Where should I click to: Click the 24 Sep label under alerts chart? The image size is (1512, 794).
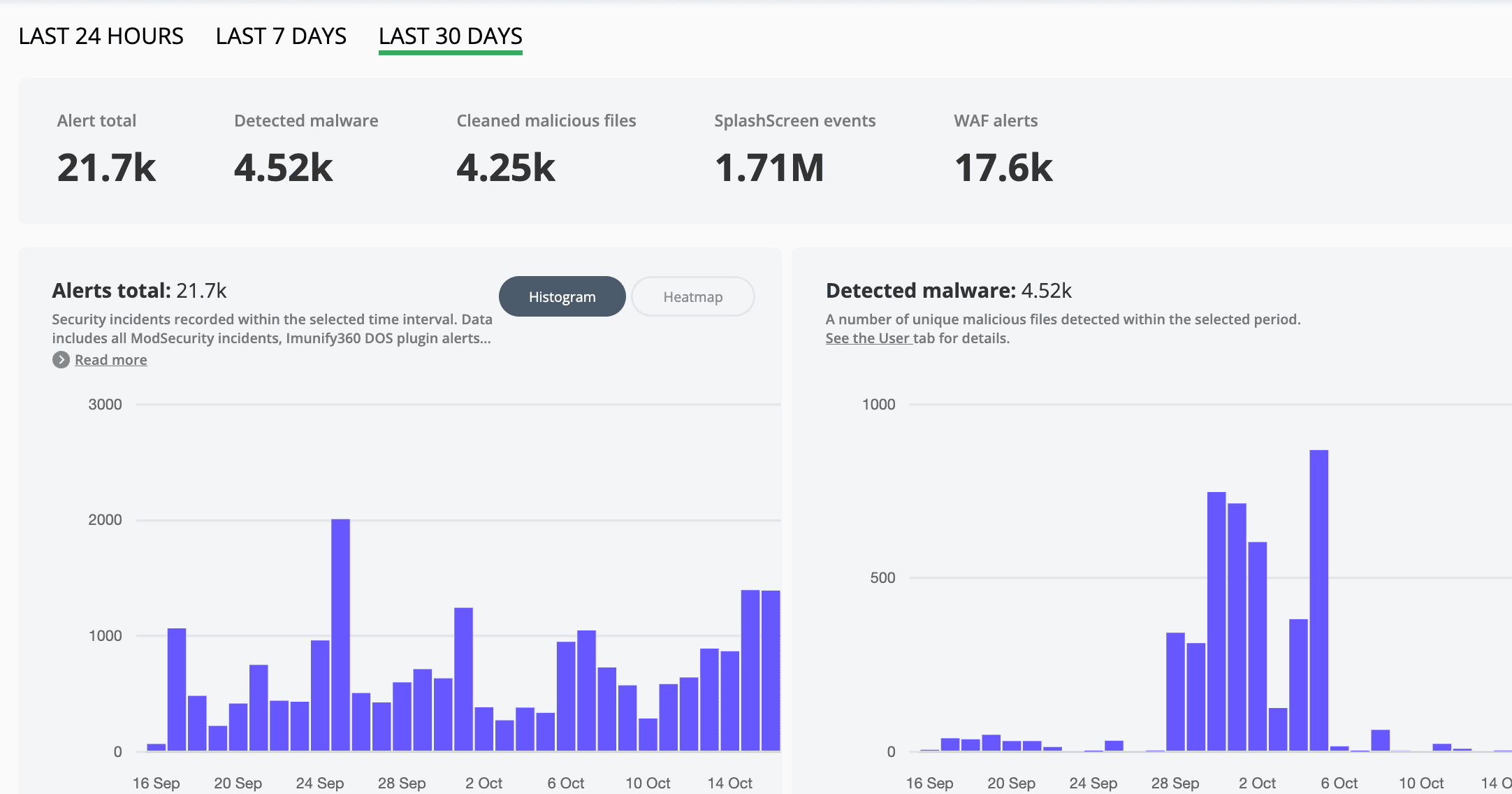tap(320, 784)
